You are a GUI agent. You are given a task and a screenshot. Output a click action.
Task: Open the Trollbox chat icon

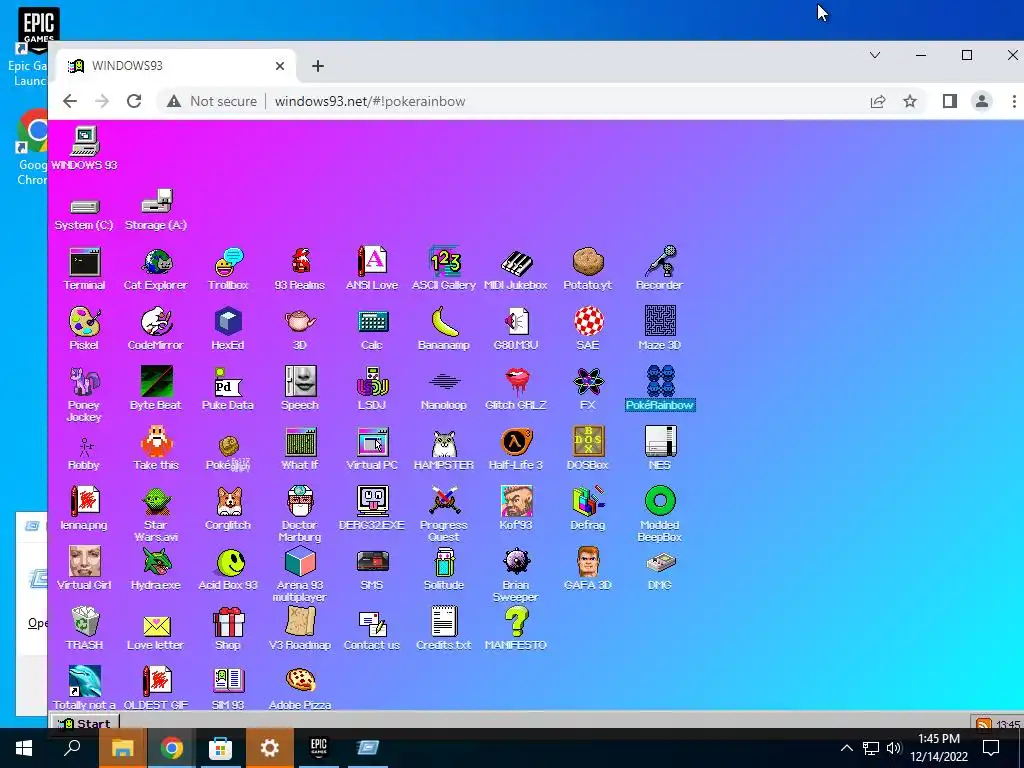point(228,263)
